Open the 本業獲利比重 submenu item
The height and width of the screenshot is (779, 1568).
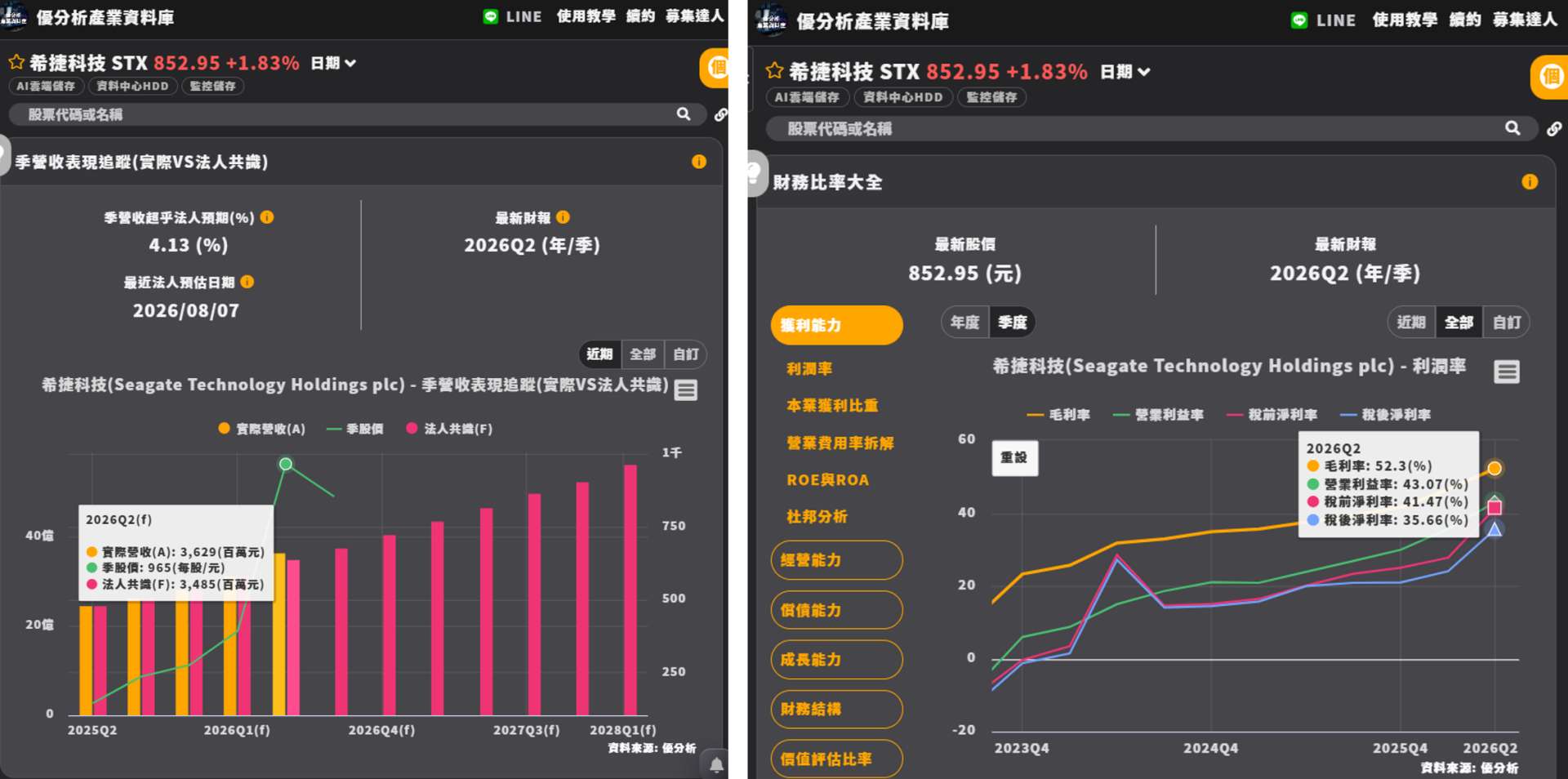[832, 406]
